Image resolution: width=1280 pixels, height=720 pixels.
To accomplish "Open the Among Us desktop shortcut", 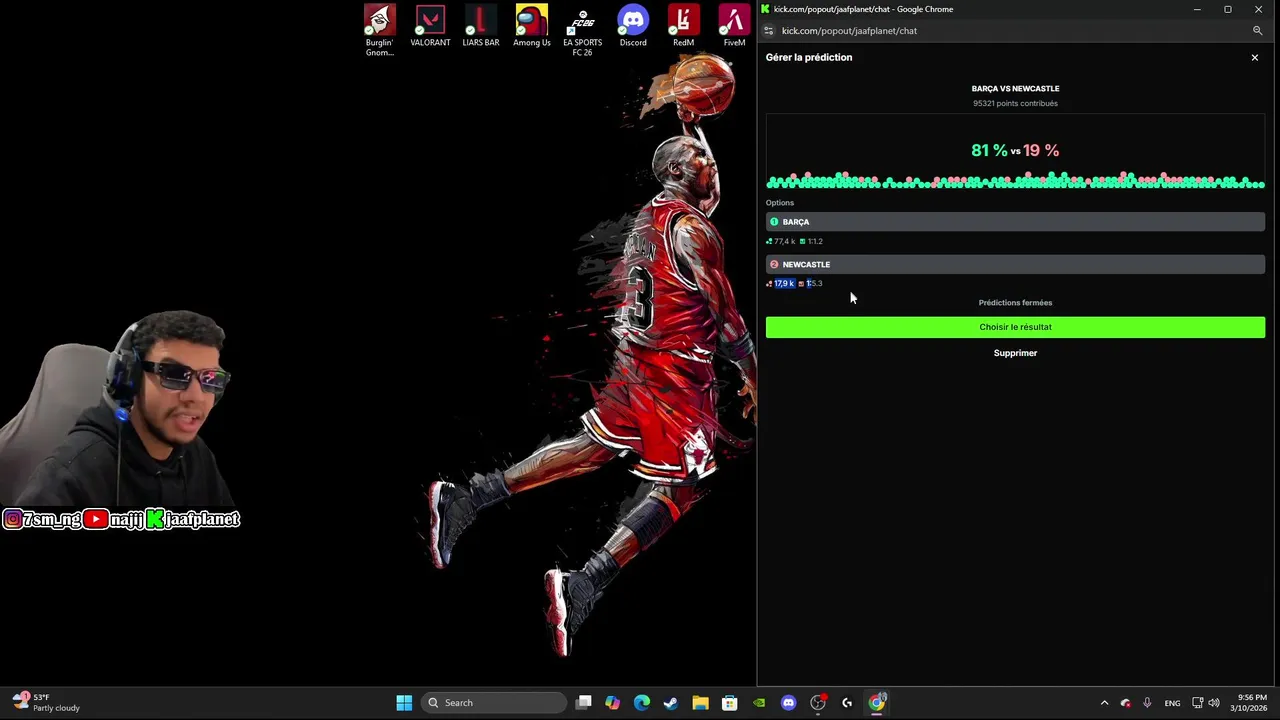I will click(532, 26).
